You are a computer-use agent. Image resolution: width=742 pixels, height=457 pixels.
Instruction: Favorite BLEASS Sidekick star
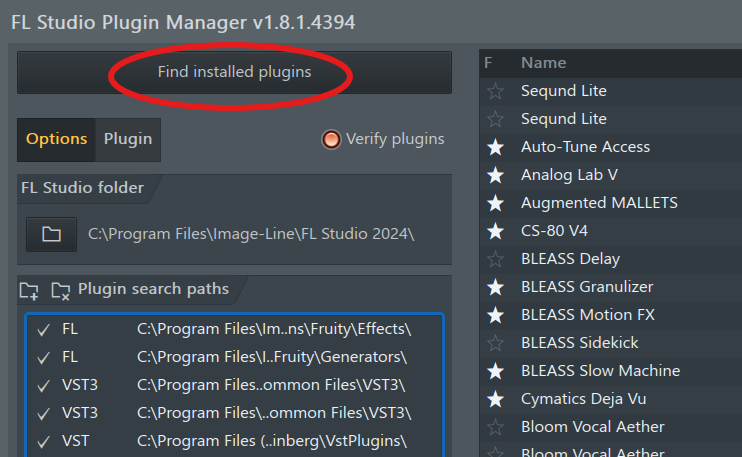pos(495,343)
